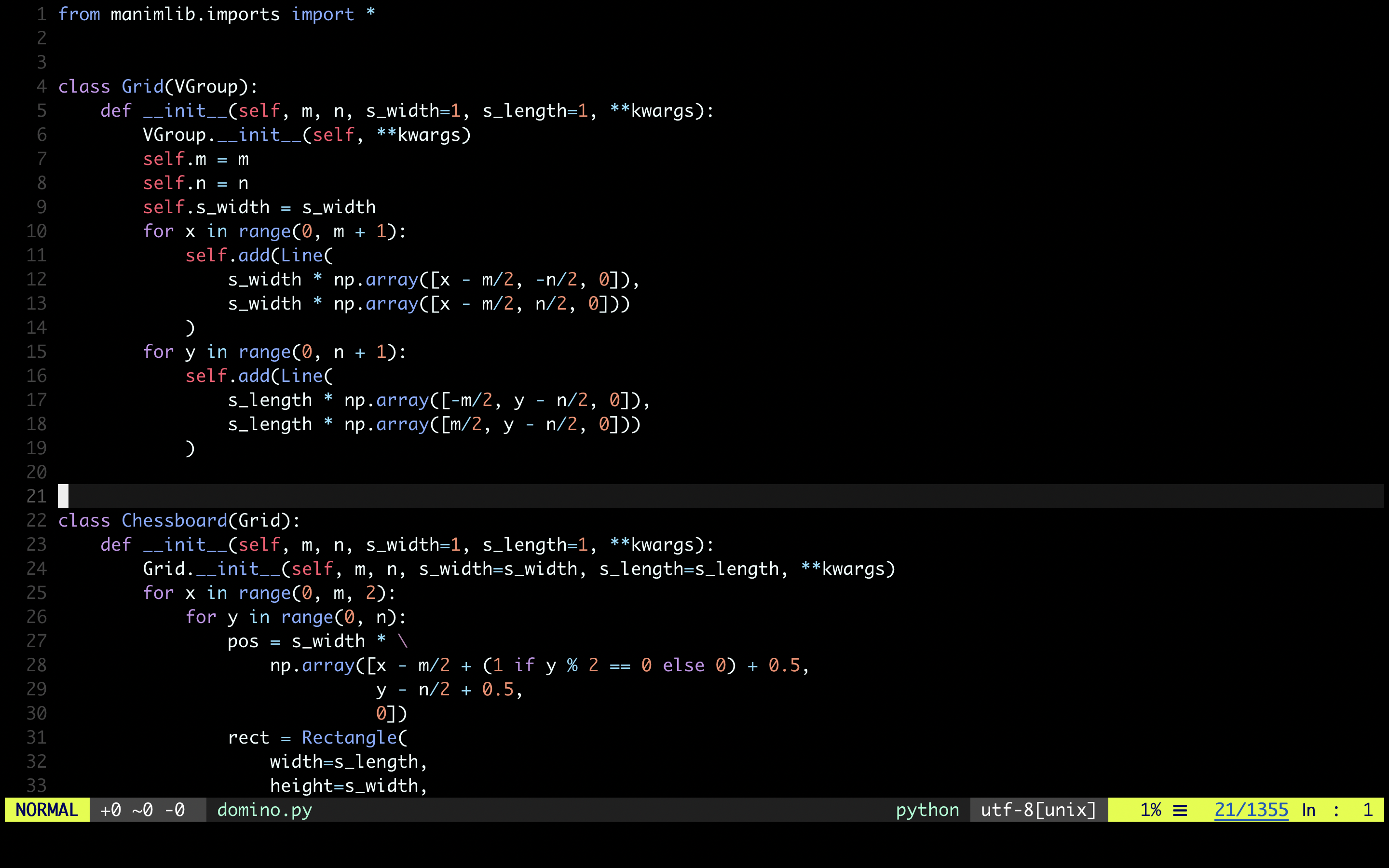Click the 1% file progress indicator
The height and width of the screenshot is (868, 1389).
pos(1150,810)
